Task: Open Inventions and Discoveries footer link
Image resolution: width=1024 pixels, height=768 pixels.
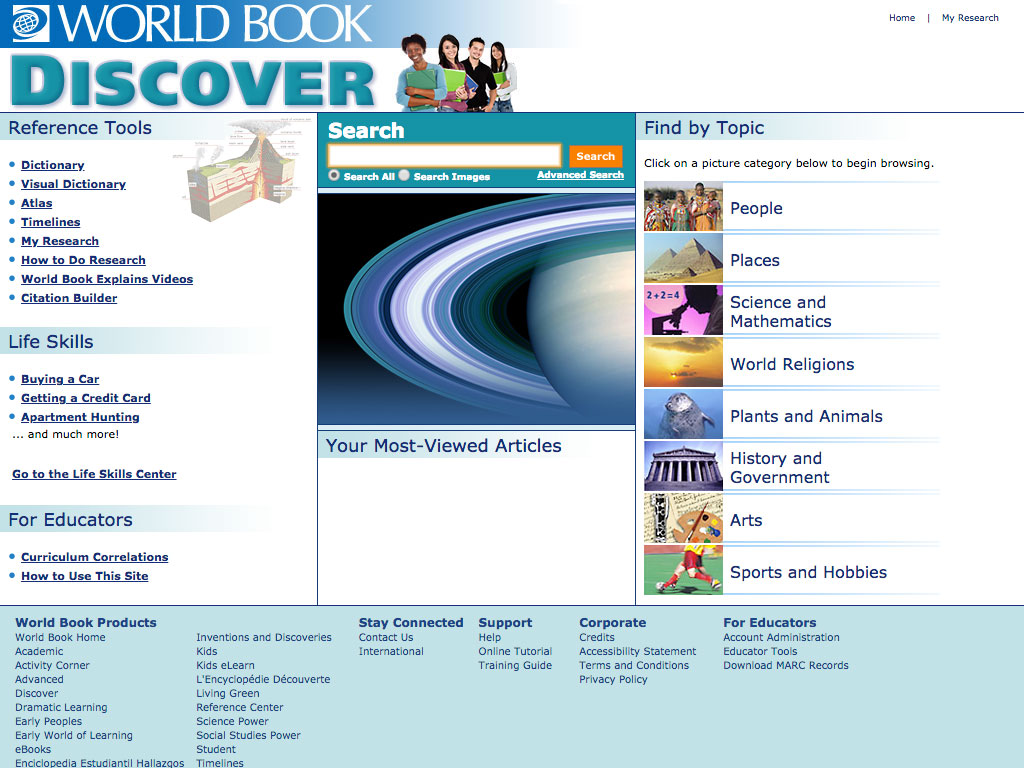Action: (x=264, y=637)
